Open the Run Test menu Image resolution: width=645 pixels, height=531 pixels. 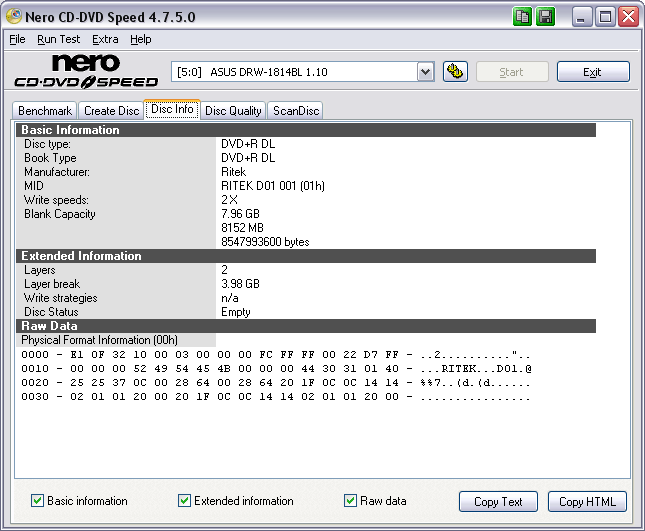click(58, 39)
